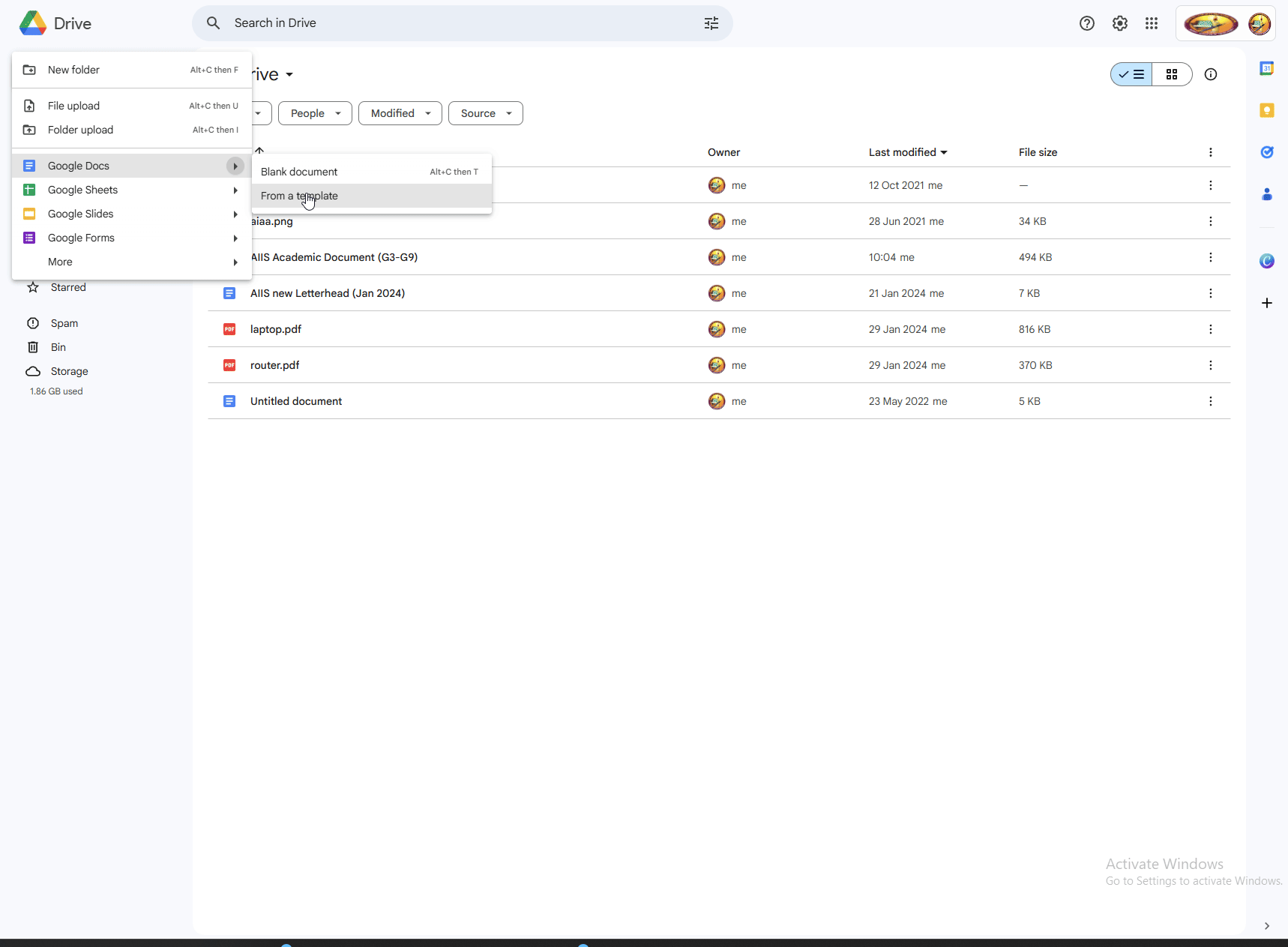Viewport: 1288px width, 947px height.
Task: Click the Google Drive logo
Action: pyautogui.click(x=32, y=23)
